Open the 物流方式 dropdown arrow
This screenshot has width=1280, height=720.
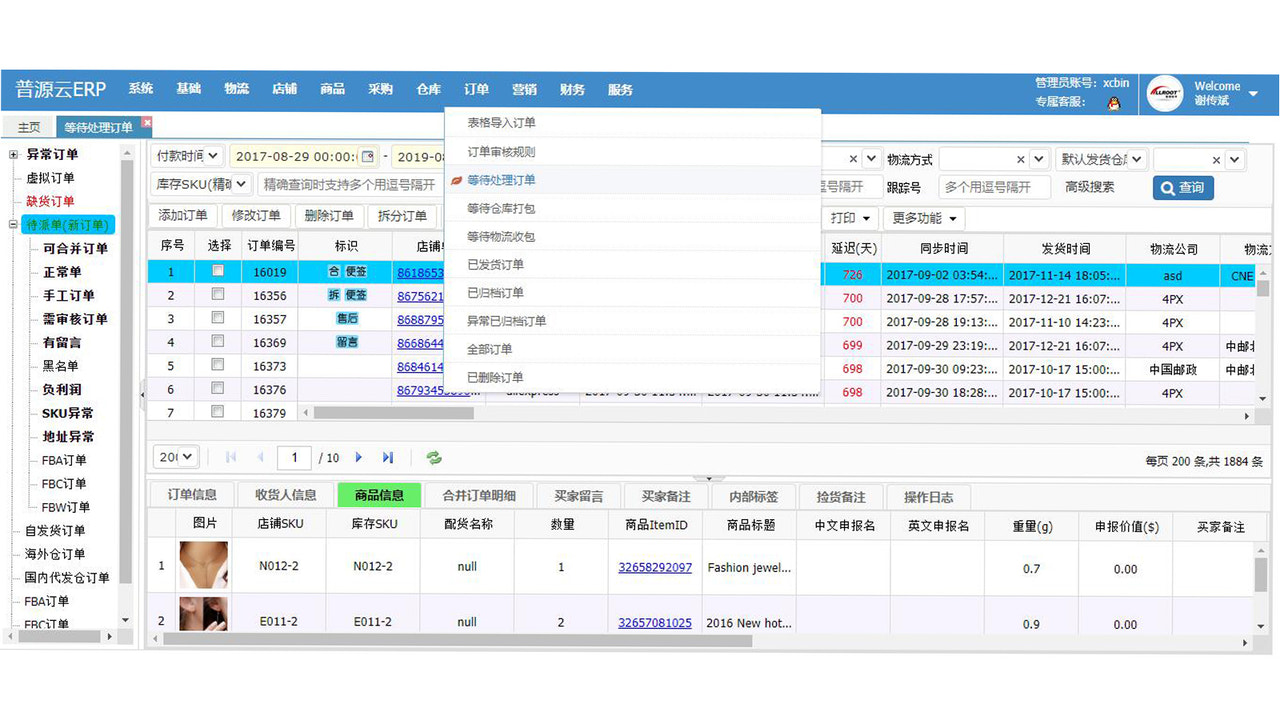tap(1039, 159)
